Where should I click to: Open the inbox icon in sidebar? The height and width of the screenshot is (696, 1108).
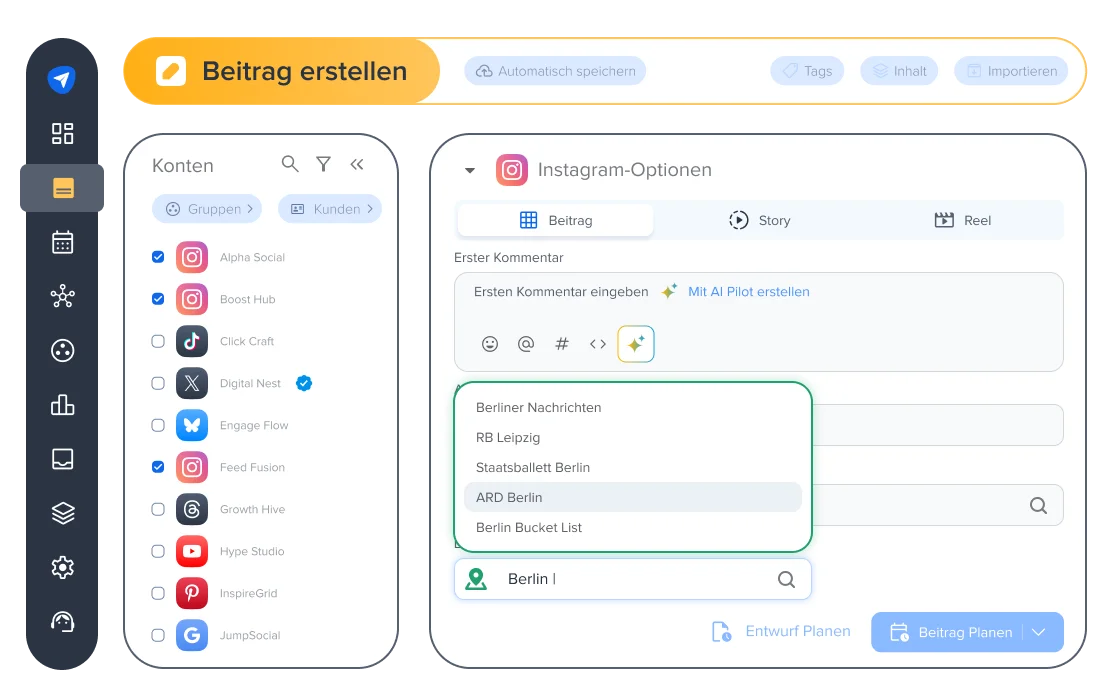62,459
